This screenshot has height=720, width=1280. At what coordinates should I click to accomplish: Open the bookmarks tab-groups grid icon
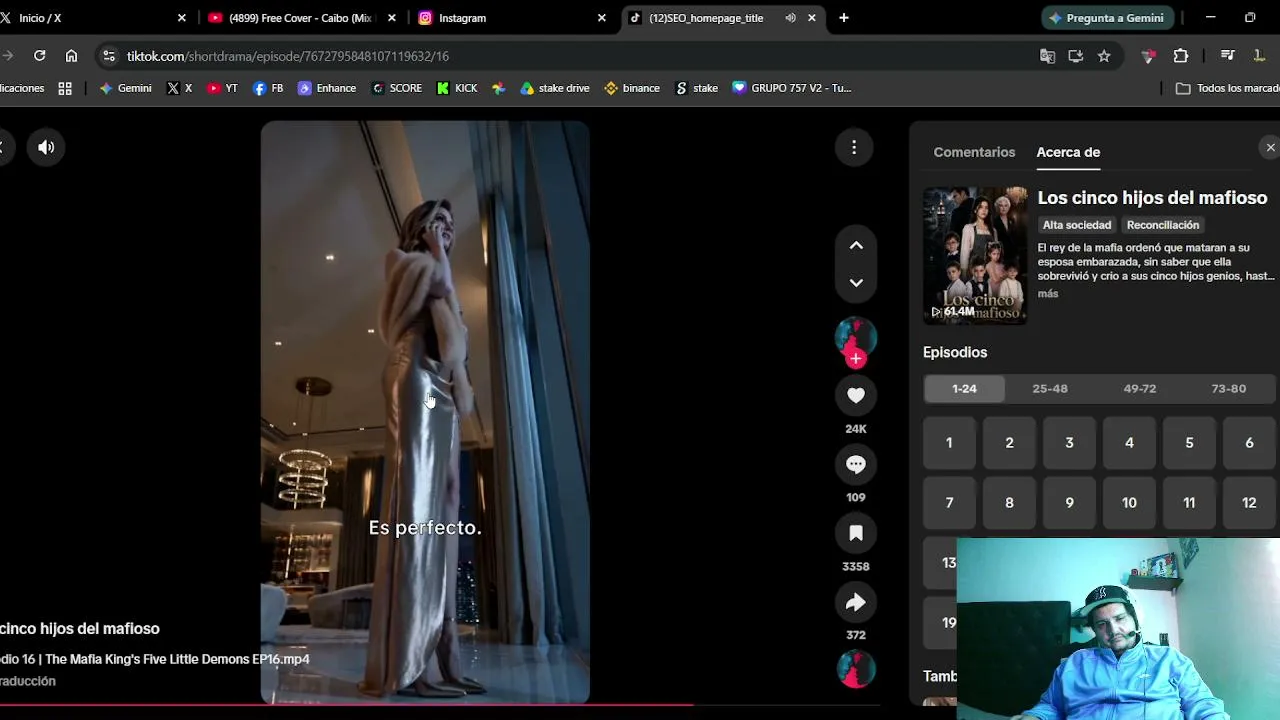click(x=65, y=88)
